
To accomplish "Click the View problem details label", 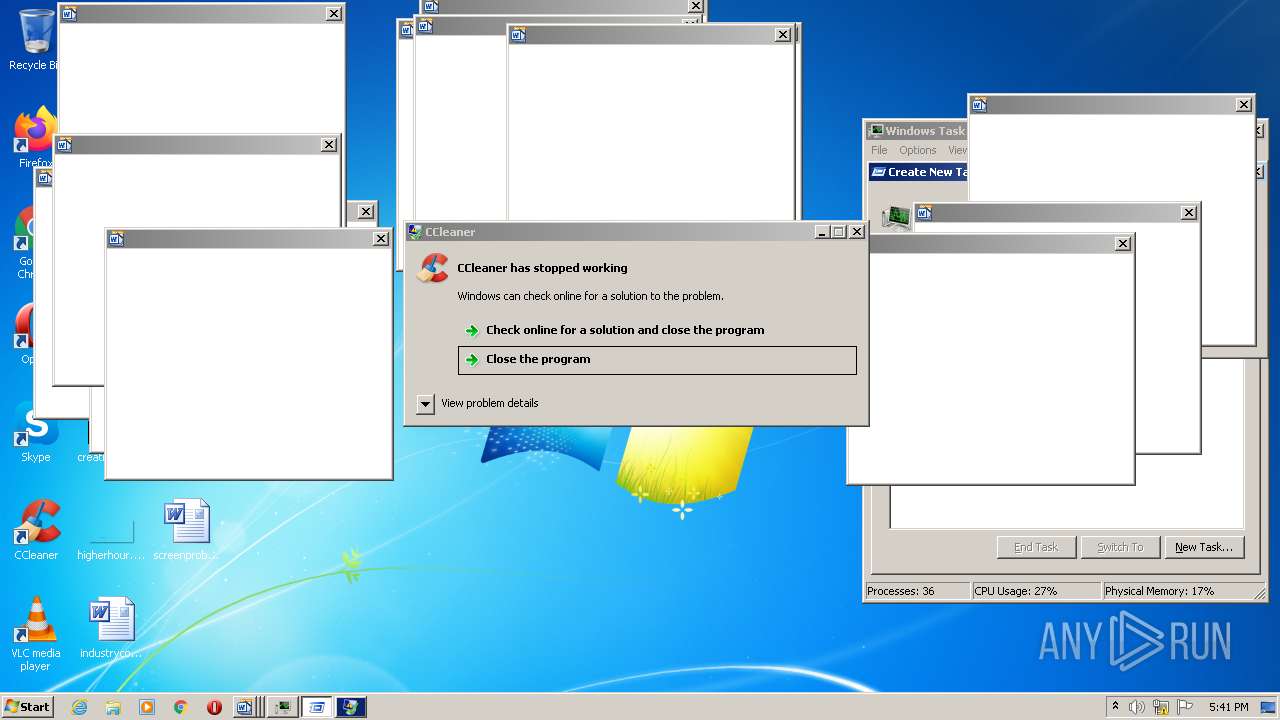I will pos(490,403).
